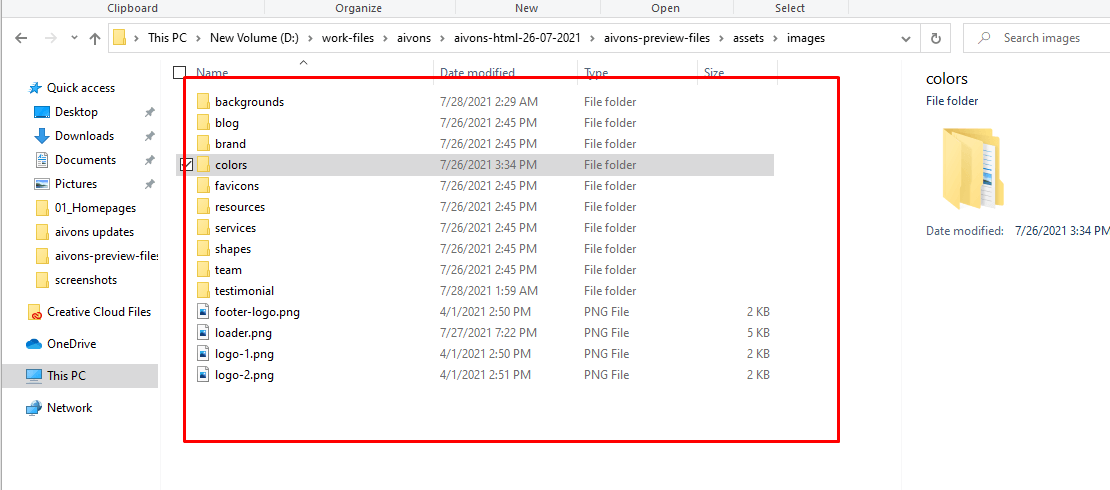Open the address bar history dropdown
The image size is (1110, 490).
point(906,38)
